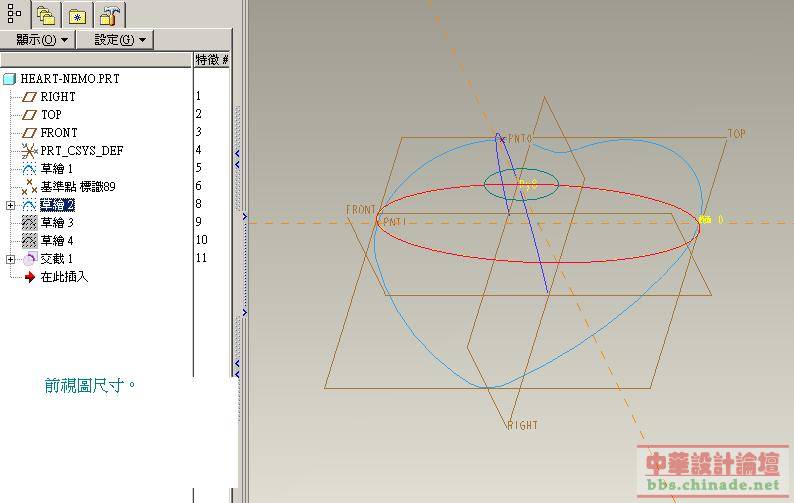Click the 特徵 # column header
794x503 pixels.
(212, 60)
